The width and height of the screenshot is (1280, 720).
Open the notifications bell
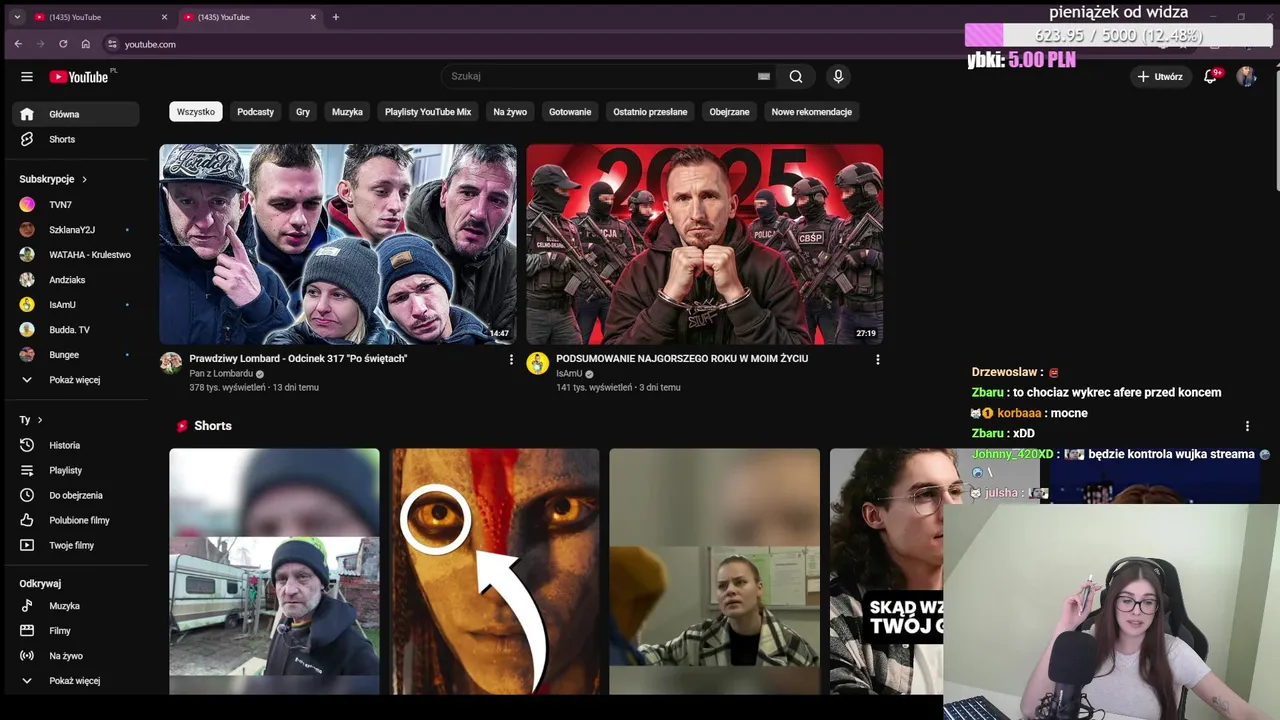click(1210, 76)
